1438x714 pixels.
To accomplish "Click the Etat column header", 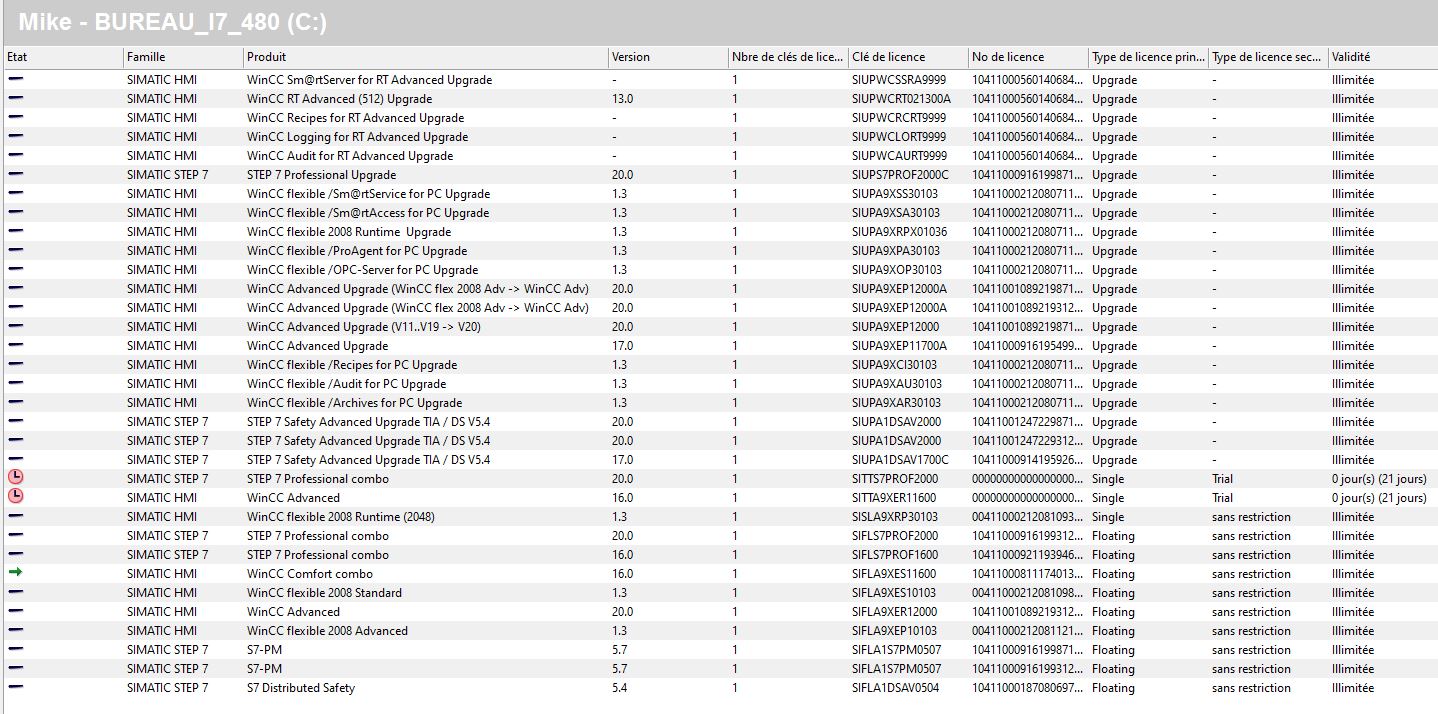I will (18, 57).
